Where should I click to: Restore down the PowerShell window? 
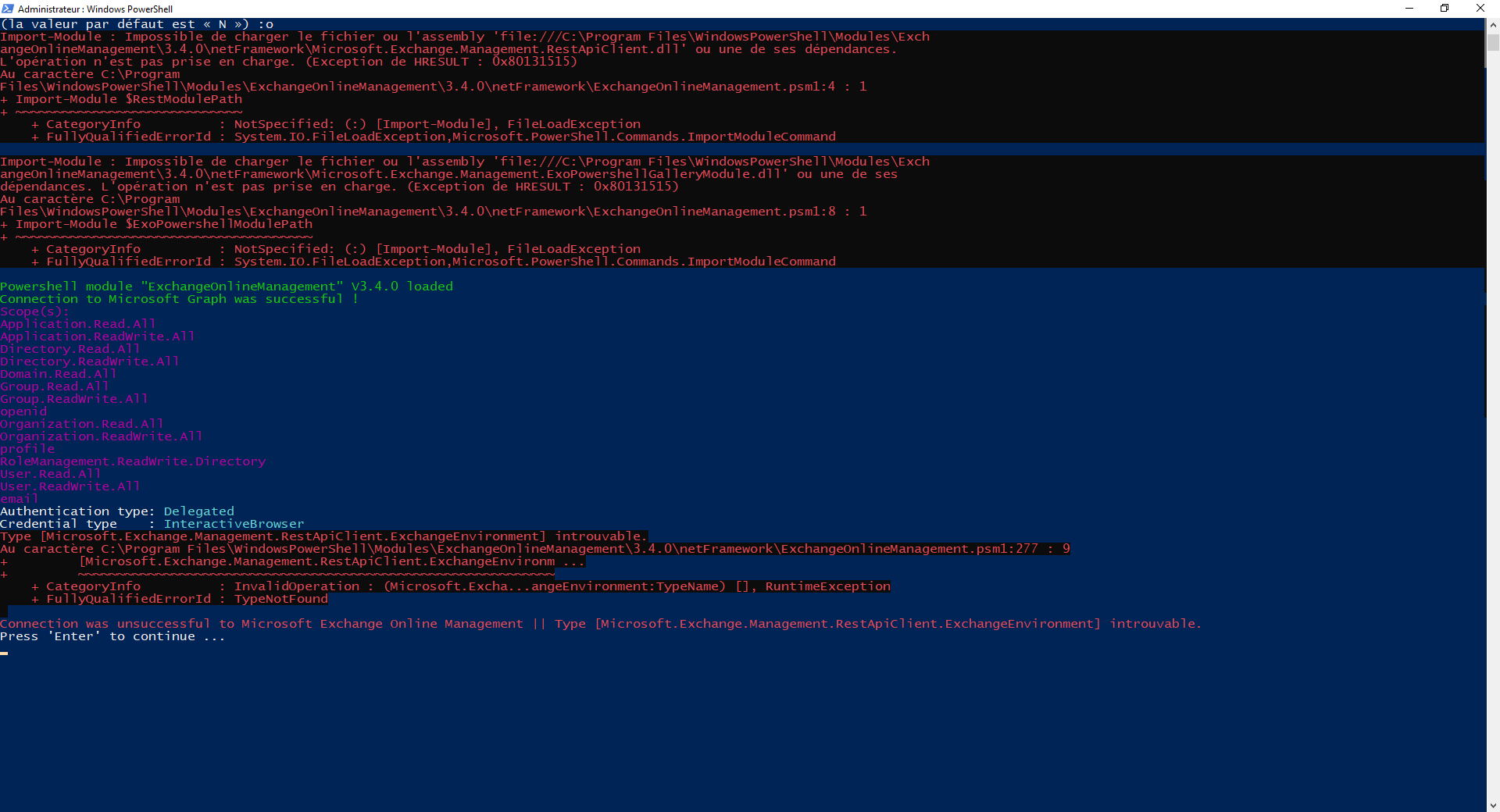[x=1445, y=9]
